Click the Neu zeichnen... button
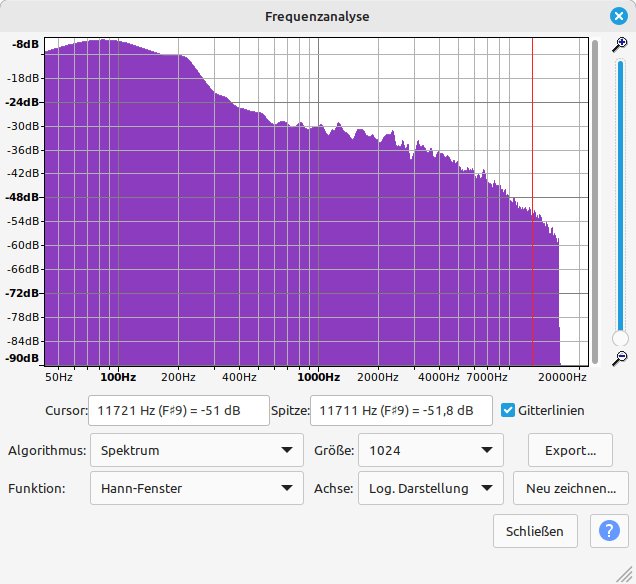The width and height of the screenshot is (636, 584). [x=571, y=488]
